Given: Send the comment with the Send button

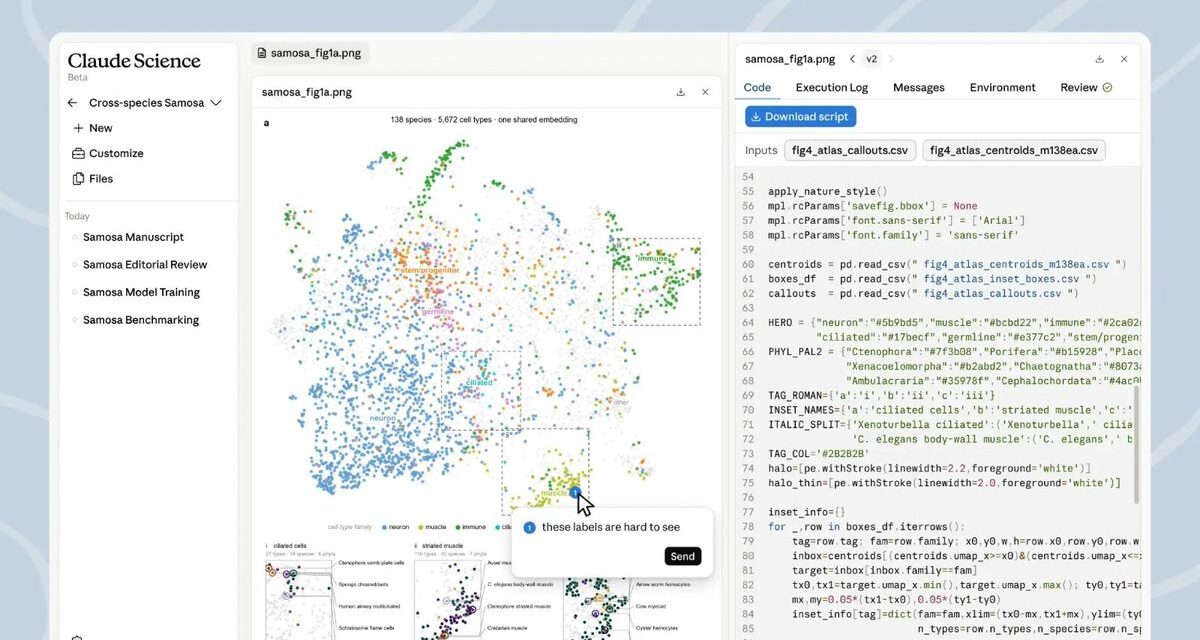Looking at the screenshot, I should 682,557.
